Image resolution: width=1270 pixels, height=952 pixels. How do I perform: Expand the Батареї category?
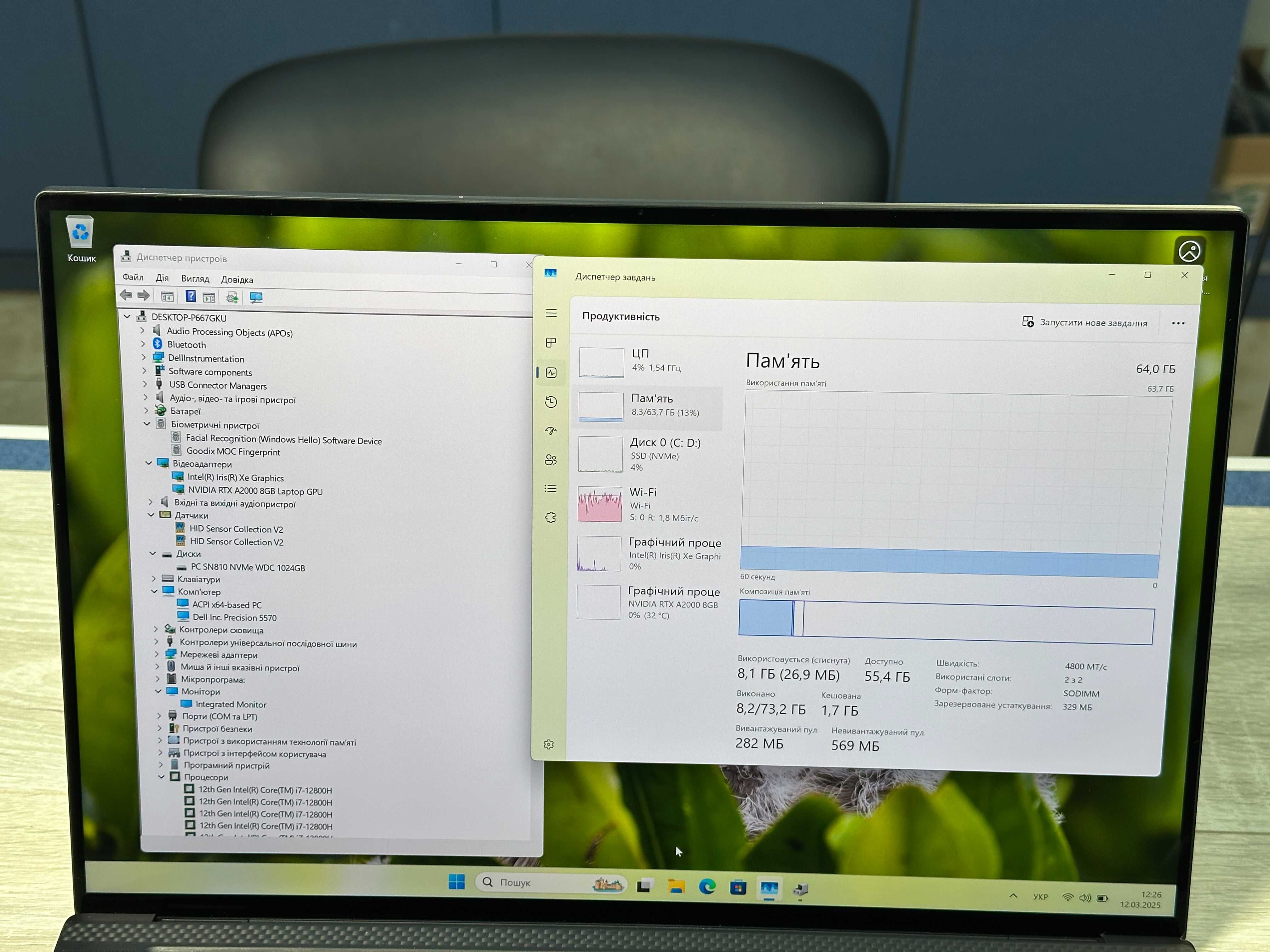pyautogui.click(x=146, y=410)
